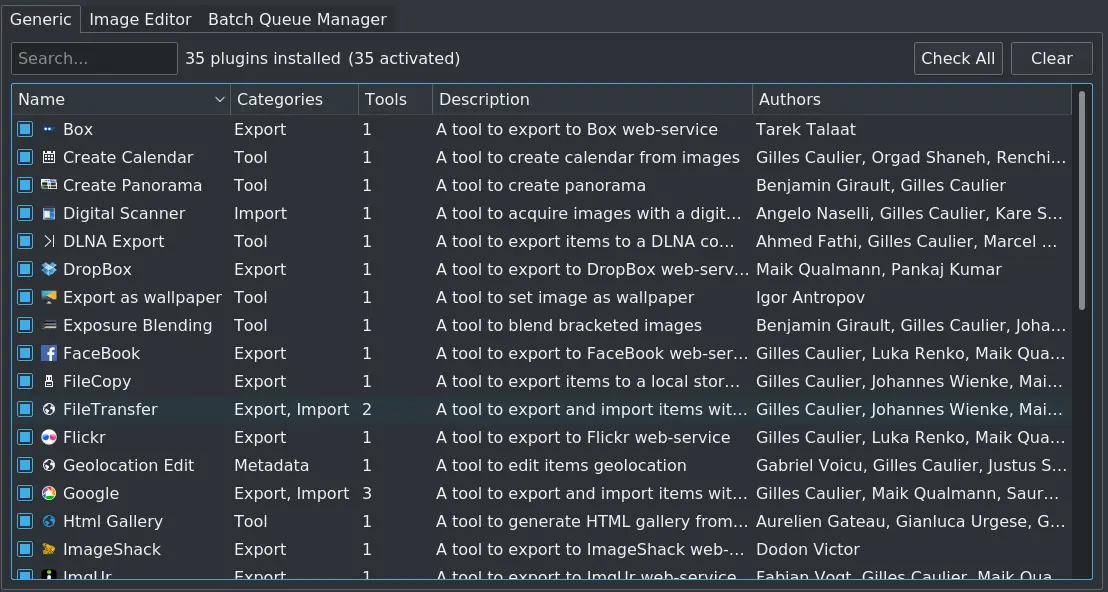This screenshot has width=1108, height=592.
Task: Toggle the FileTransfer plugin checkbox
Action: (x=25, y=409)
